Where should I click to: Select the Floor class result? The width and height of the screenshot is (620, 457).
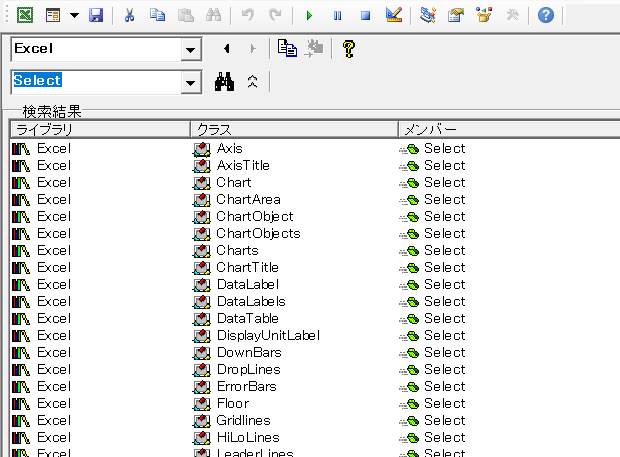233,404
